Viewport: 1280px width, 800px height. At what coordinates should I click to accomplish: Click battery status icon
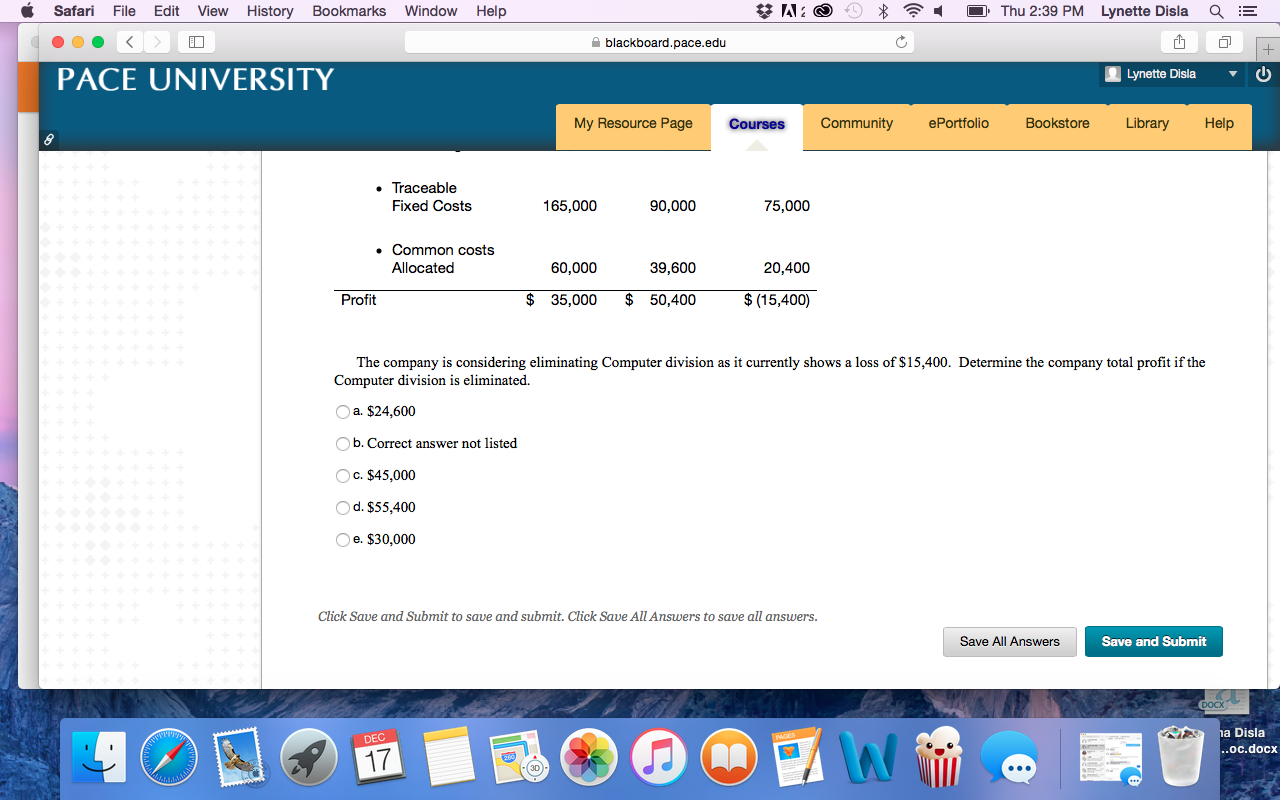point(977,11)
